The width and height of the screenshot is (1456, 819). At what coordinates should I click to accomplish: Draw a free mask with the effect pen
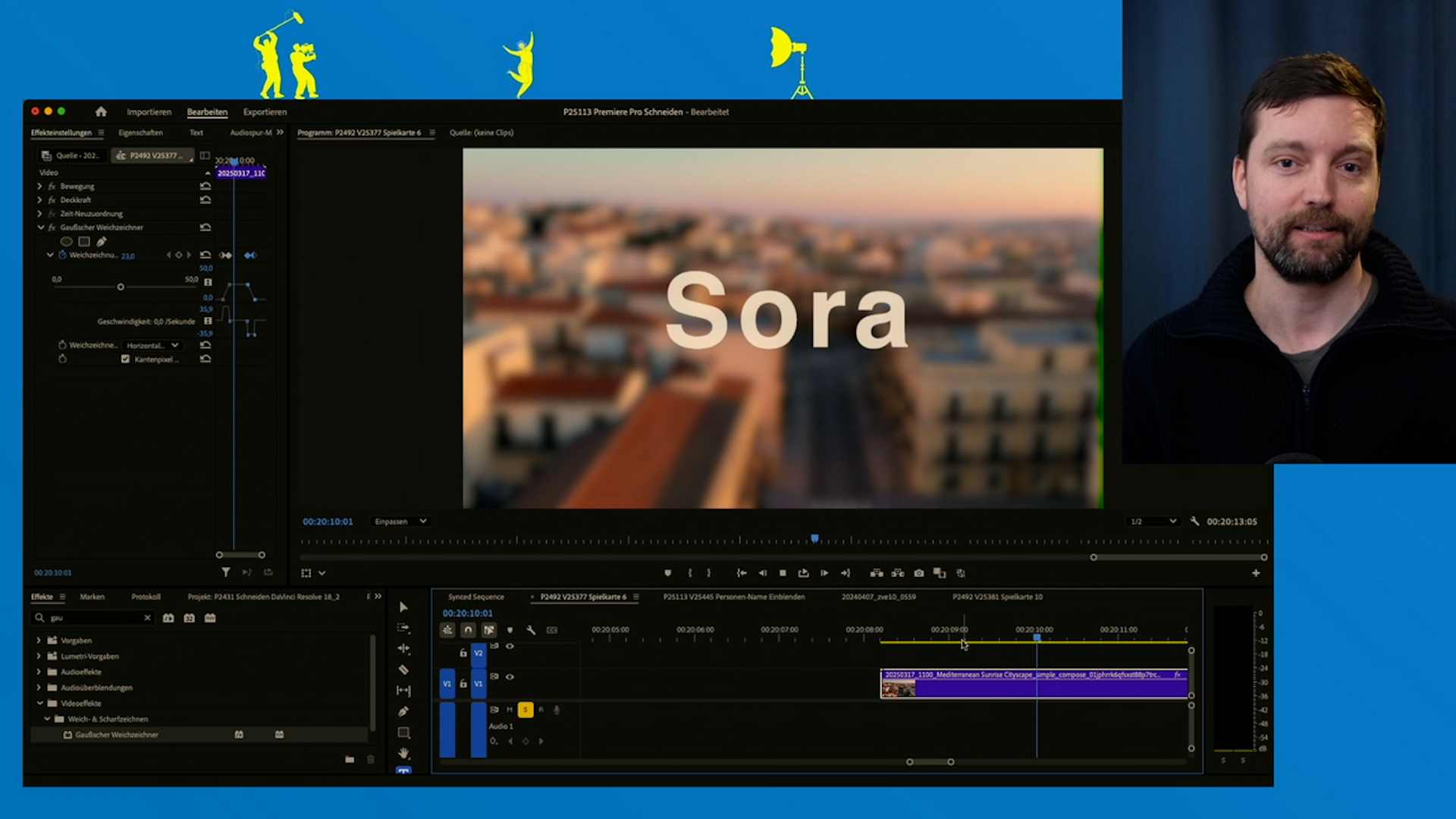102,242
